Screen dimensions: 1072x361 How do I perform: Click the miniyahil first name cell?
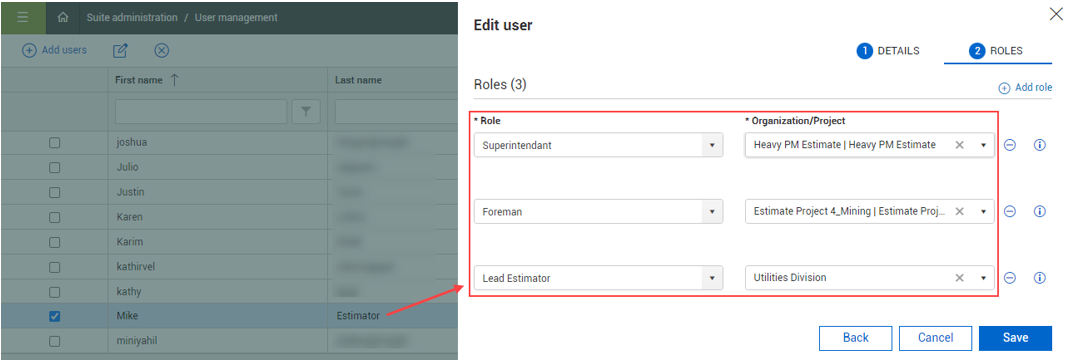click(217, 340)
